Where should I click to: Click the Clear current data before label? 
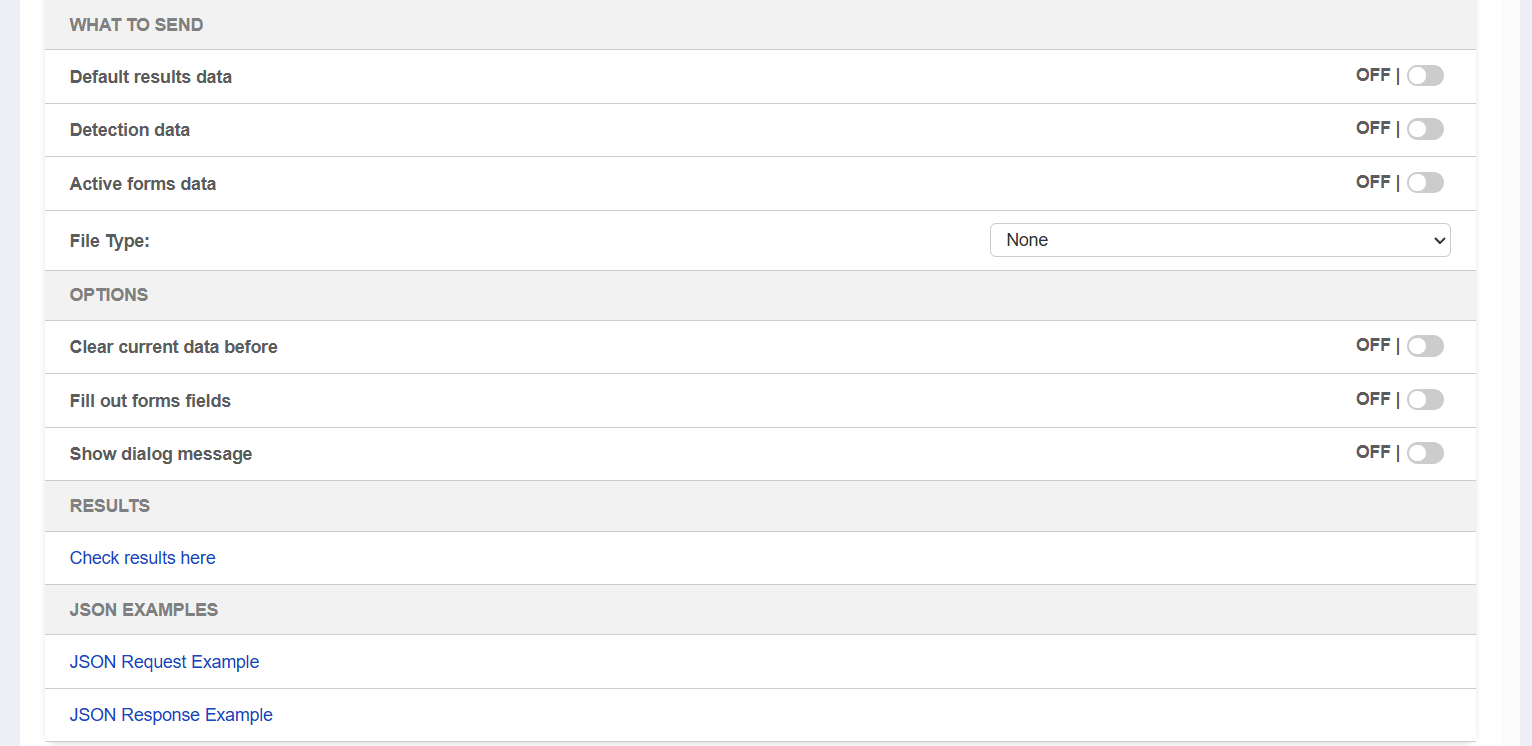173,347
